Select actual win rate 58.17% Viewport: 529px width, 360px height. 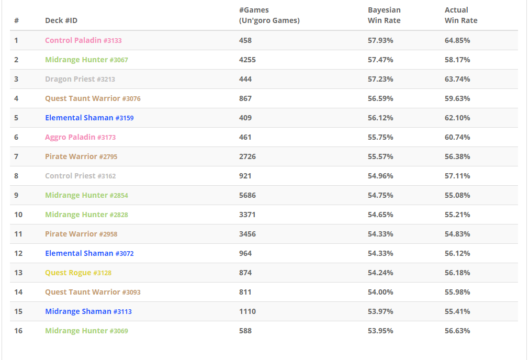[x=457, y=60]
